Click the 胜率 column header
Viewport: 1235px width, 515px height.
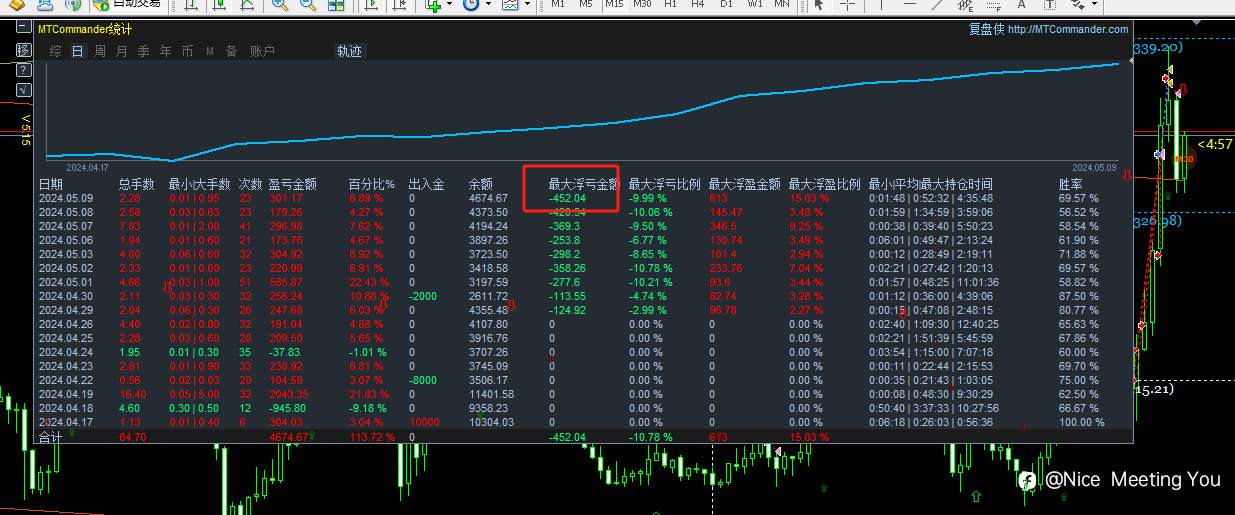1071,184
